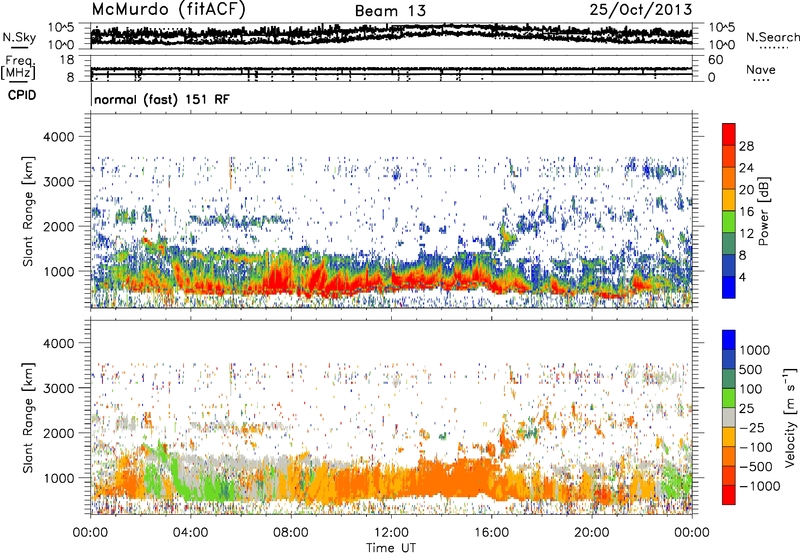Click the Slant Range label of power panel

[x=28, y=211]
